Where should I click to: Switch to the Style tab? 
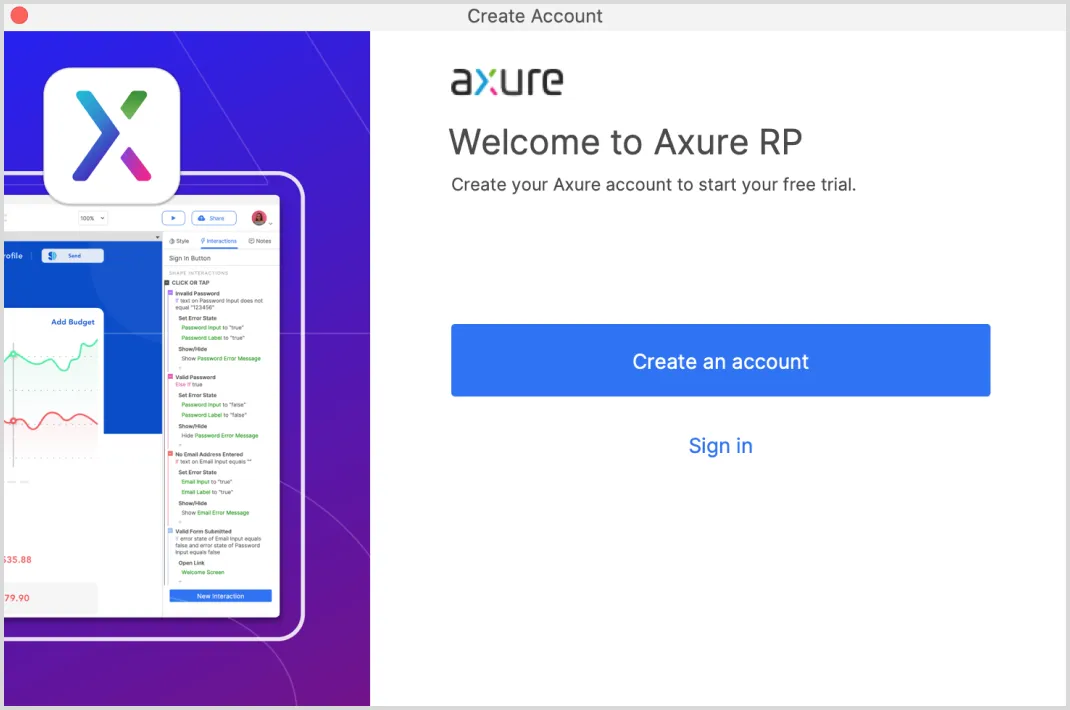coord(179,241)
